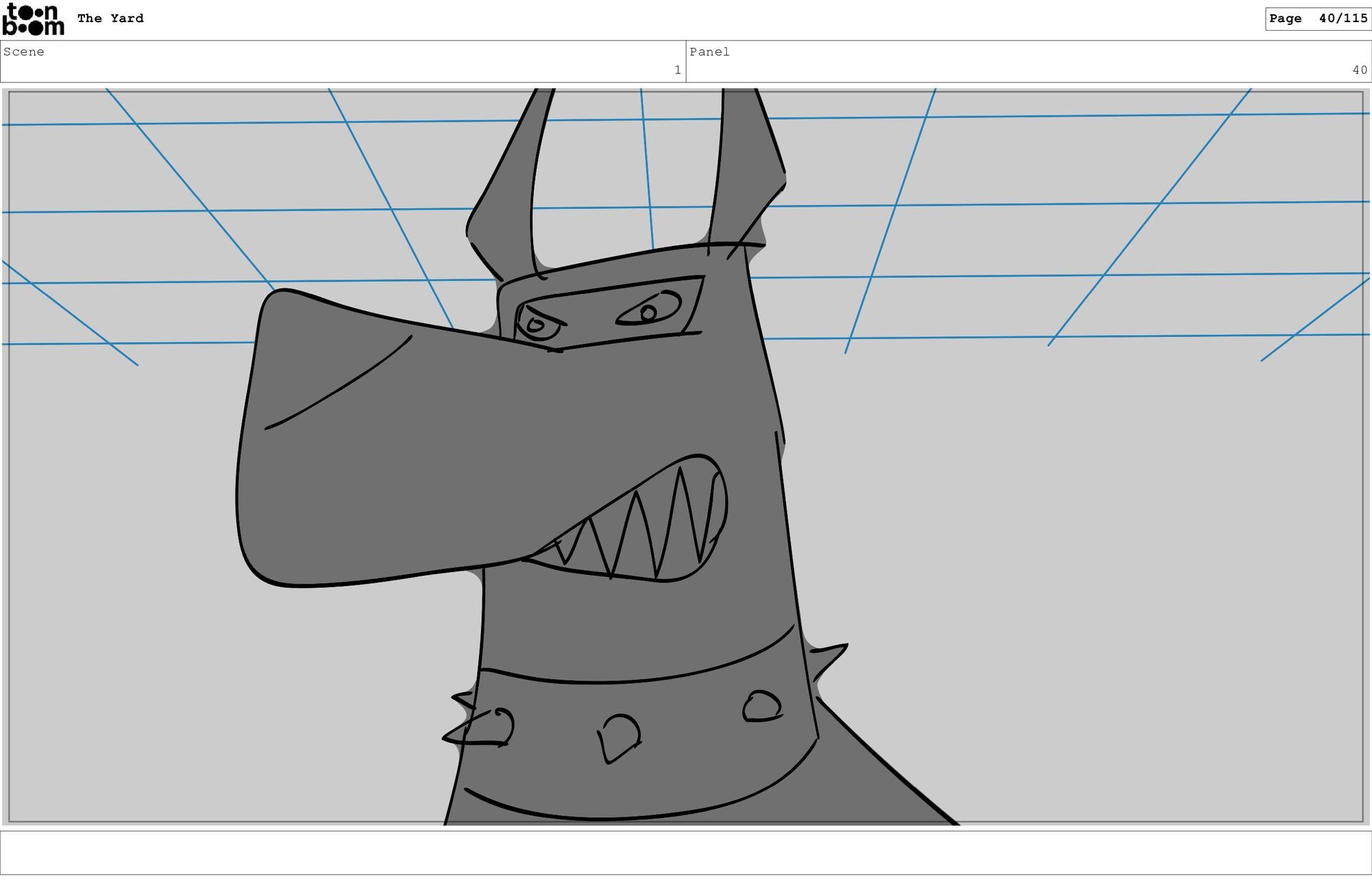The image size is (1372, 888).
Task: Click the right-side collar stud
Action: click(762, 706)
